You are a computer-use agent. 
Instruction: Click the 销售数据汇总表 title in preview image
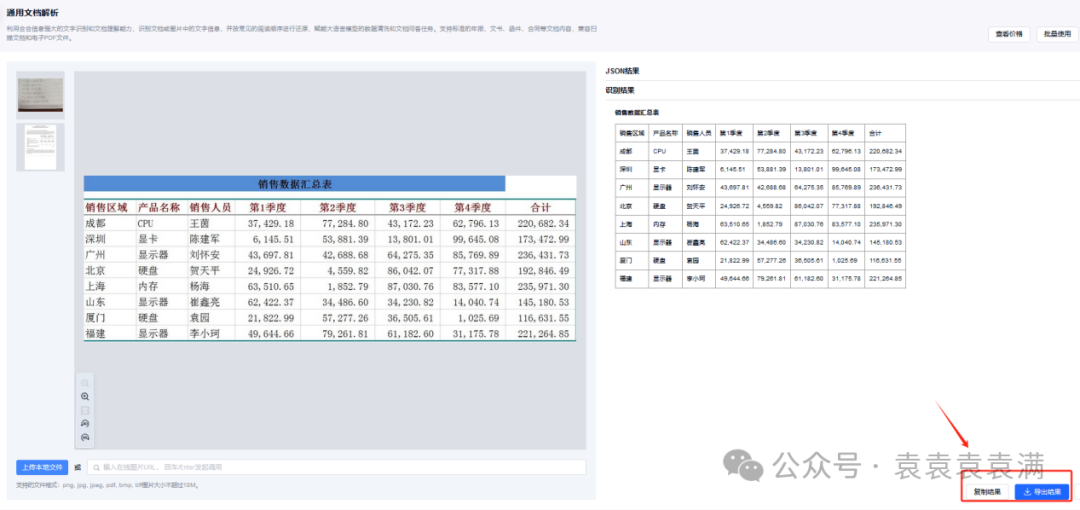point(295,184)
